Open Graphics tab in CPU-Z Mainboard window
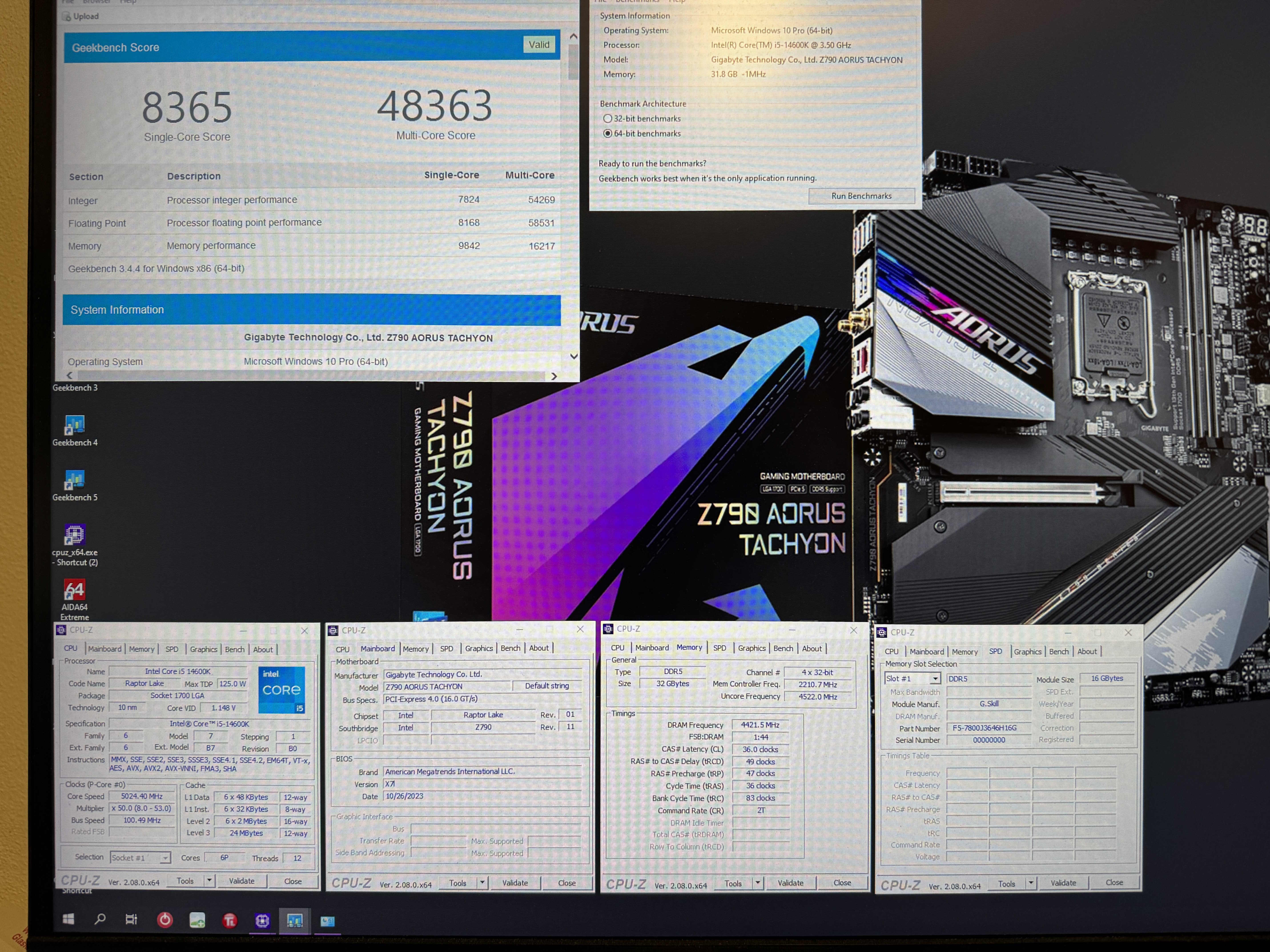Screen dimensions: 1270x952 point(479,648)
